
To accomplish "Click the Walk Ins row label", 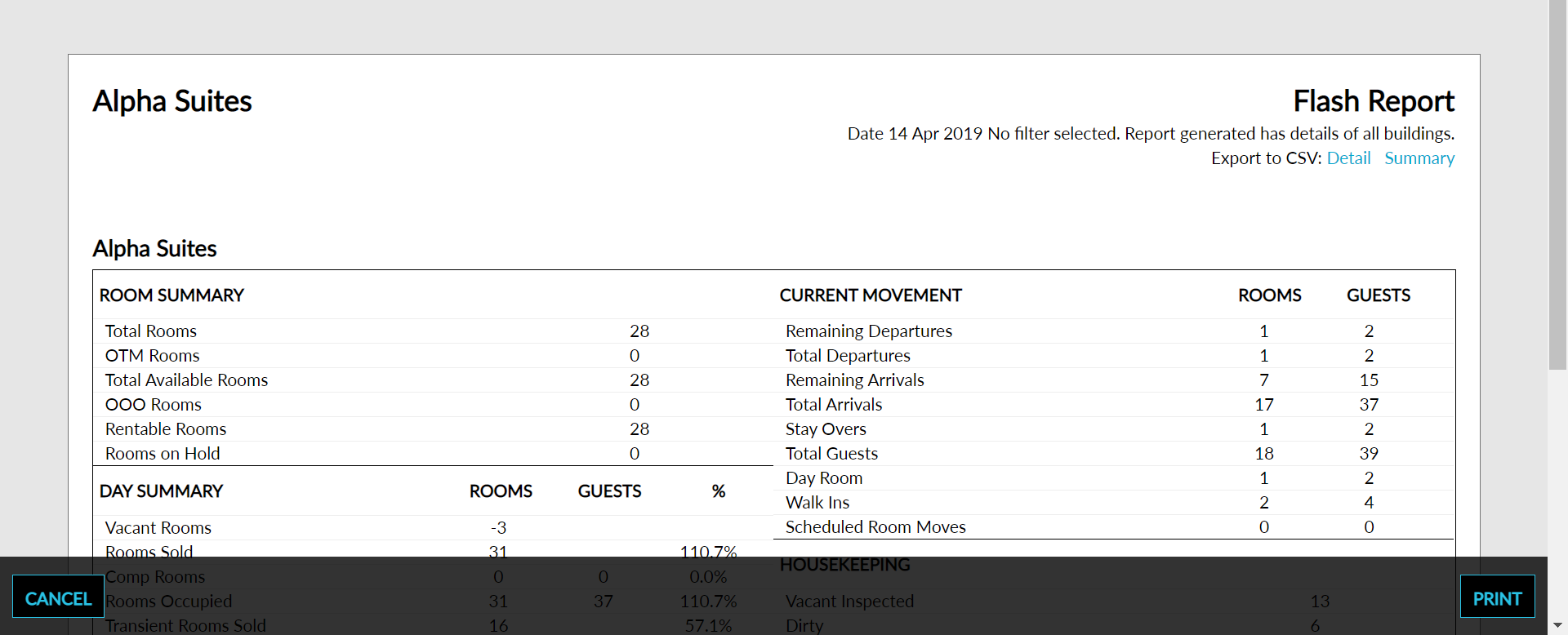I will pyautogui.click(x=817, y=503).
